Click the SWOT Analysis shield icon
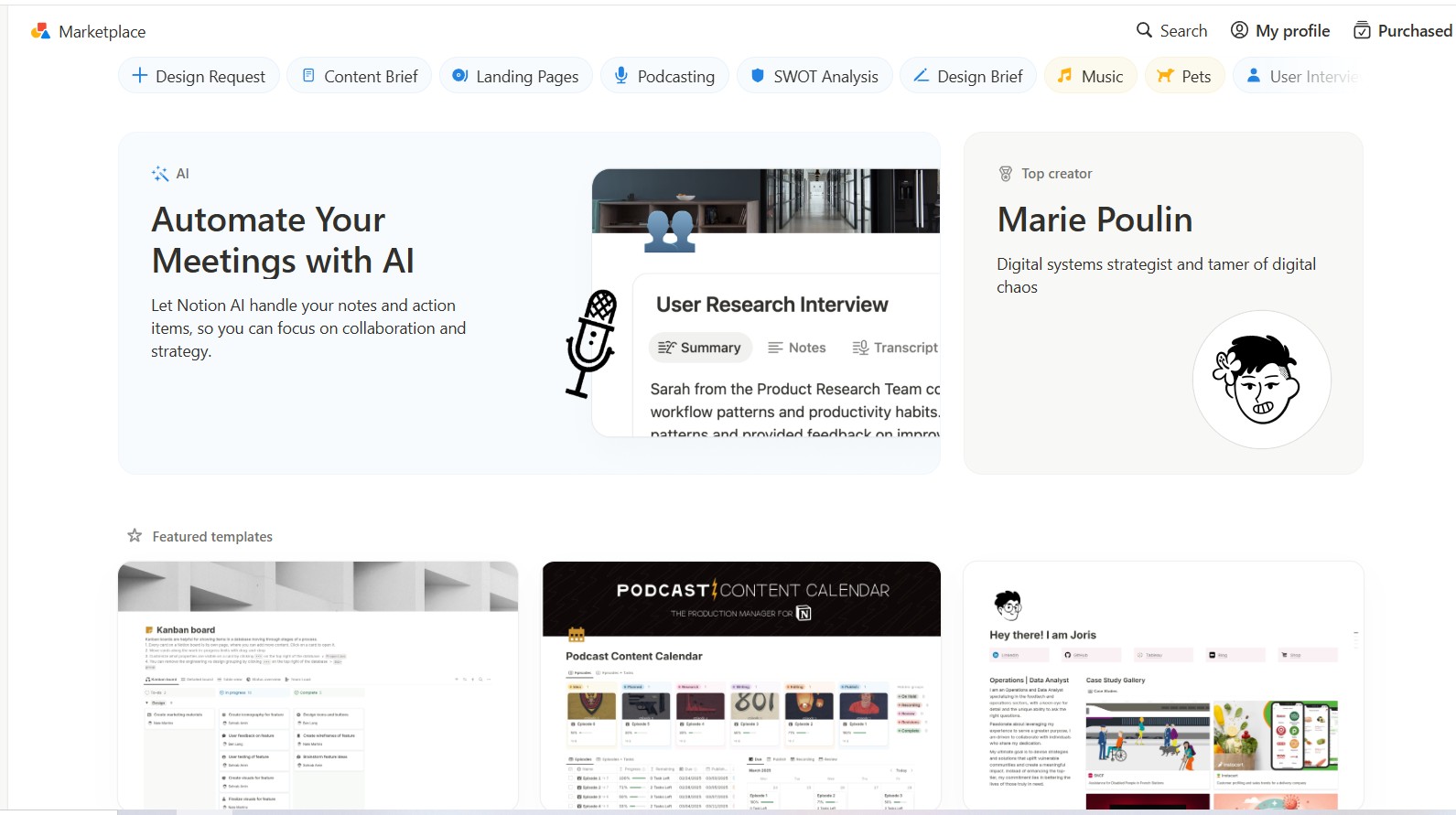1456x815 pixels. (x=758, y=76)
